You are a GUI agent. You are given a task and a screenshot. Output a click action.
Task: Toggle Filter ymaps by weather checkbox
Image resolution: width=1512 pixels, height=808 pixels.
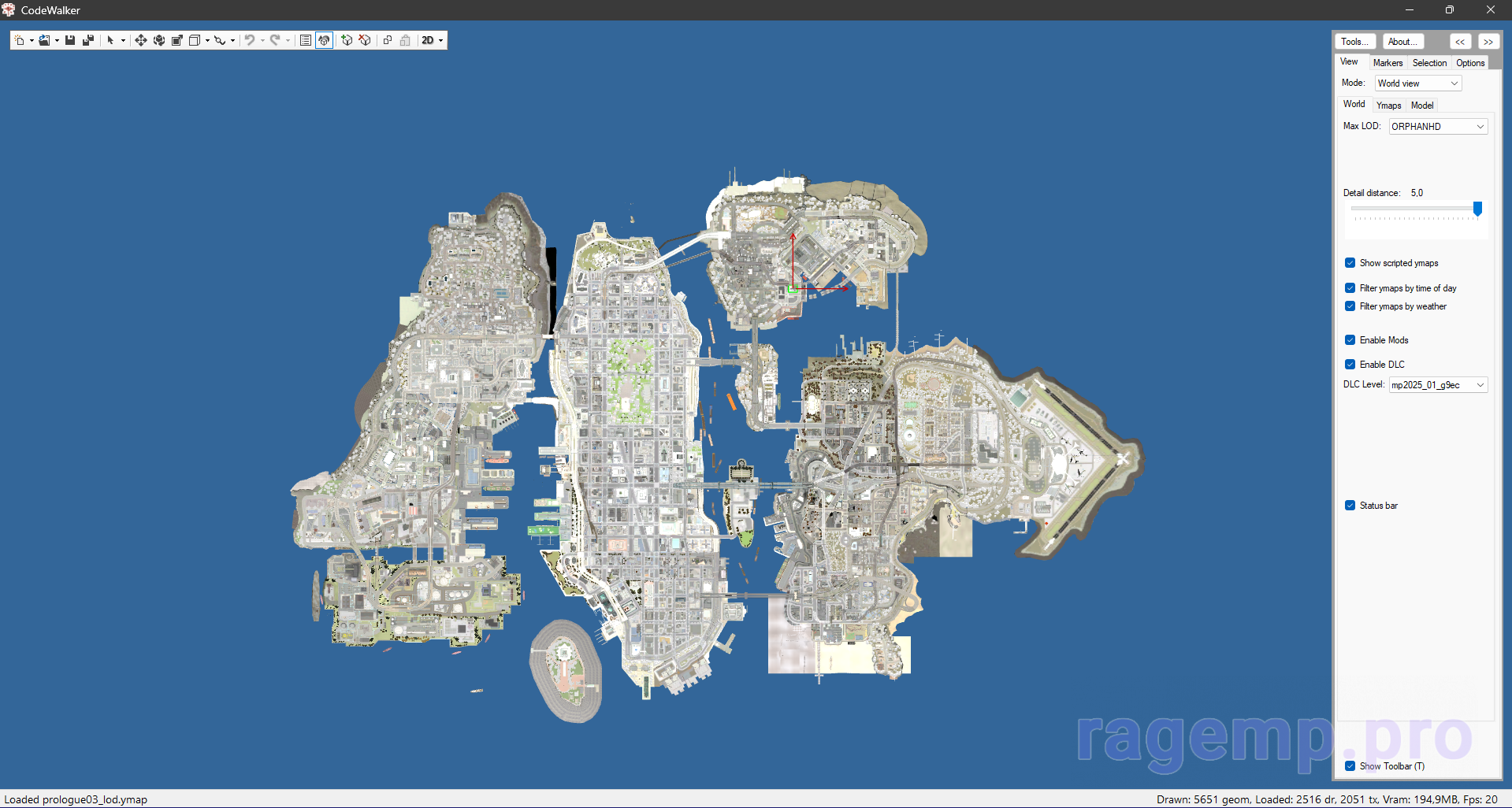(1396, 306)
